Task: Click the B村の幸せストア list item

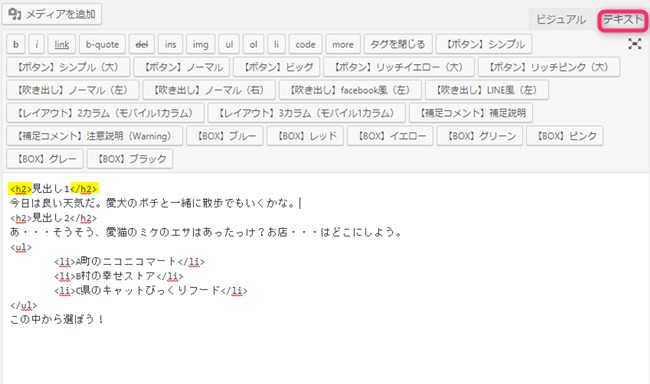Action: click(119, 276)
